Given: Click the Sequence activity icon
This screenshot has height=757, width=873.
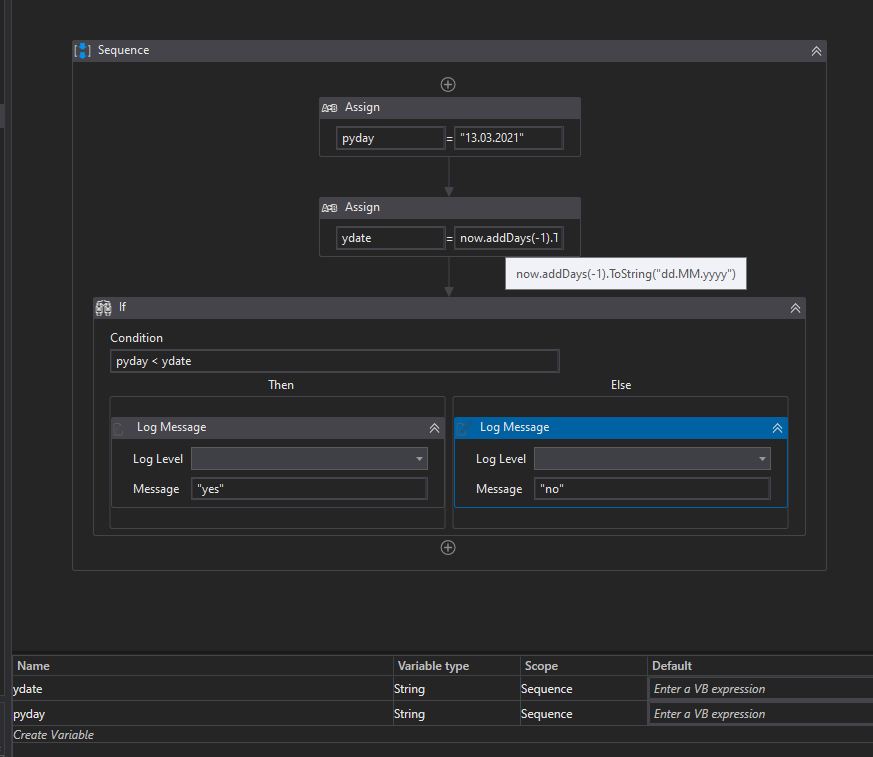Looking at the screenshot, I should point(83,51).
